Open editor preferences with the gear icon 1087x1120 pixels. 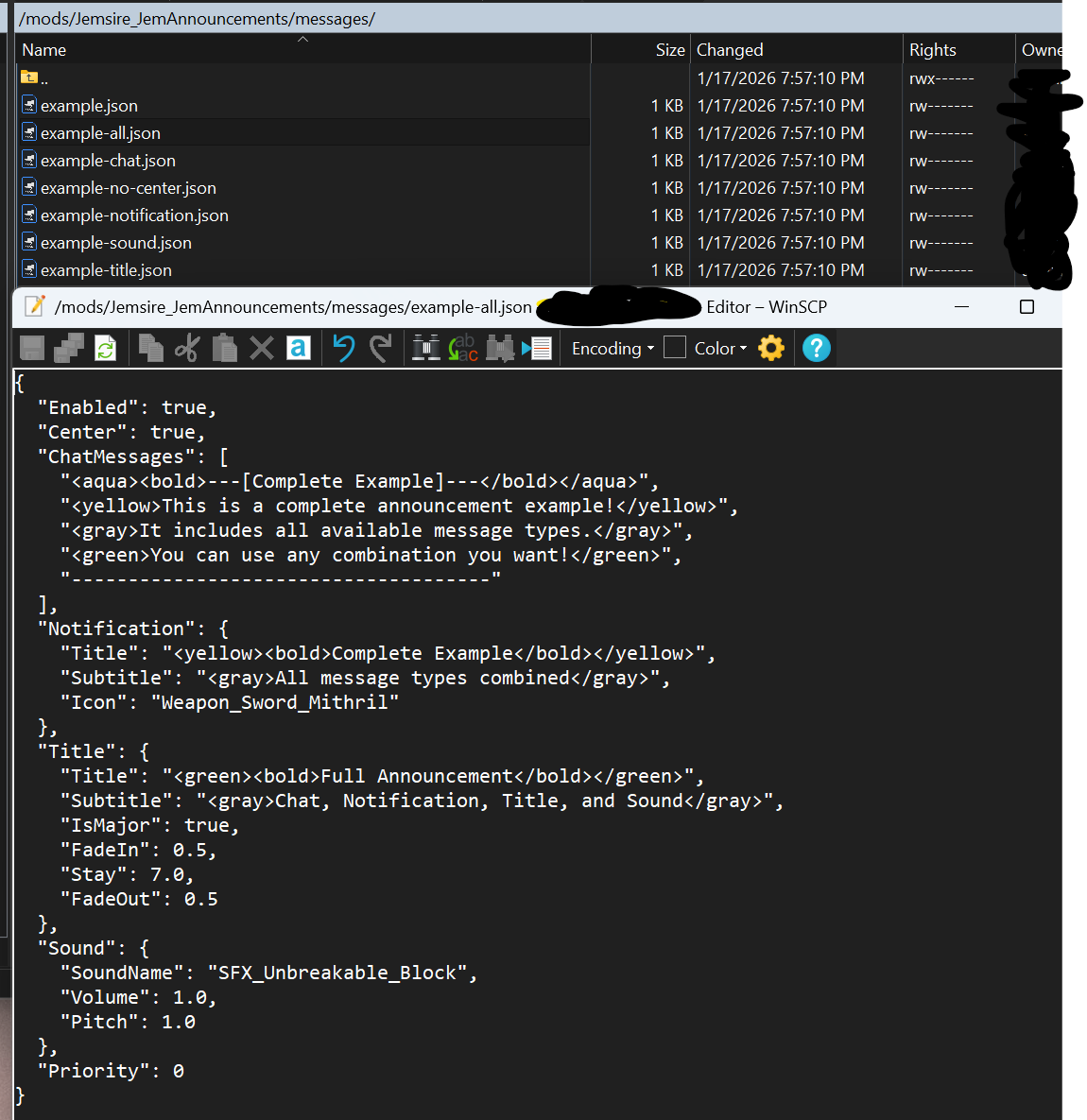tap(771, 348)
